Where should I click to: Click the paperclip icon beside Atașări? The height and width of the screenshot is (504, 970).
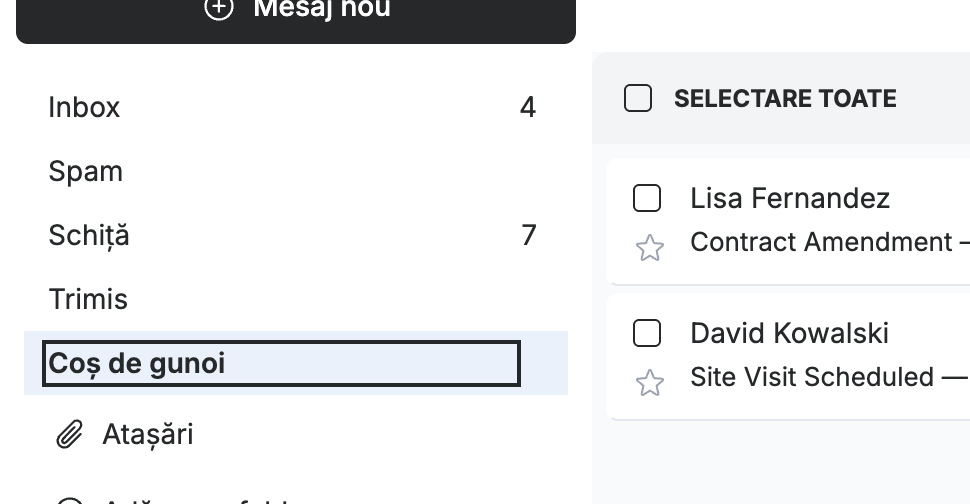(69, 434)
